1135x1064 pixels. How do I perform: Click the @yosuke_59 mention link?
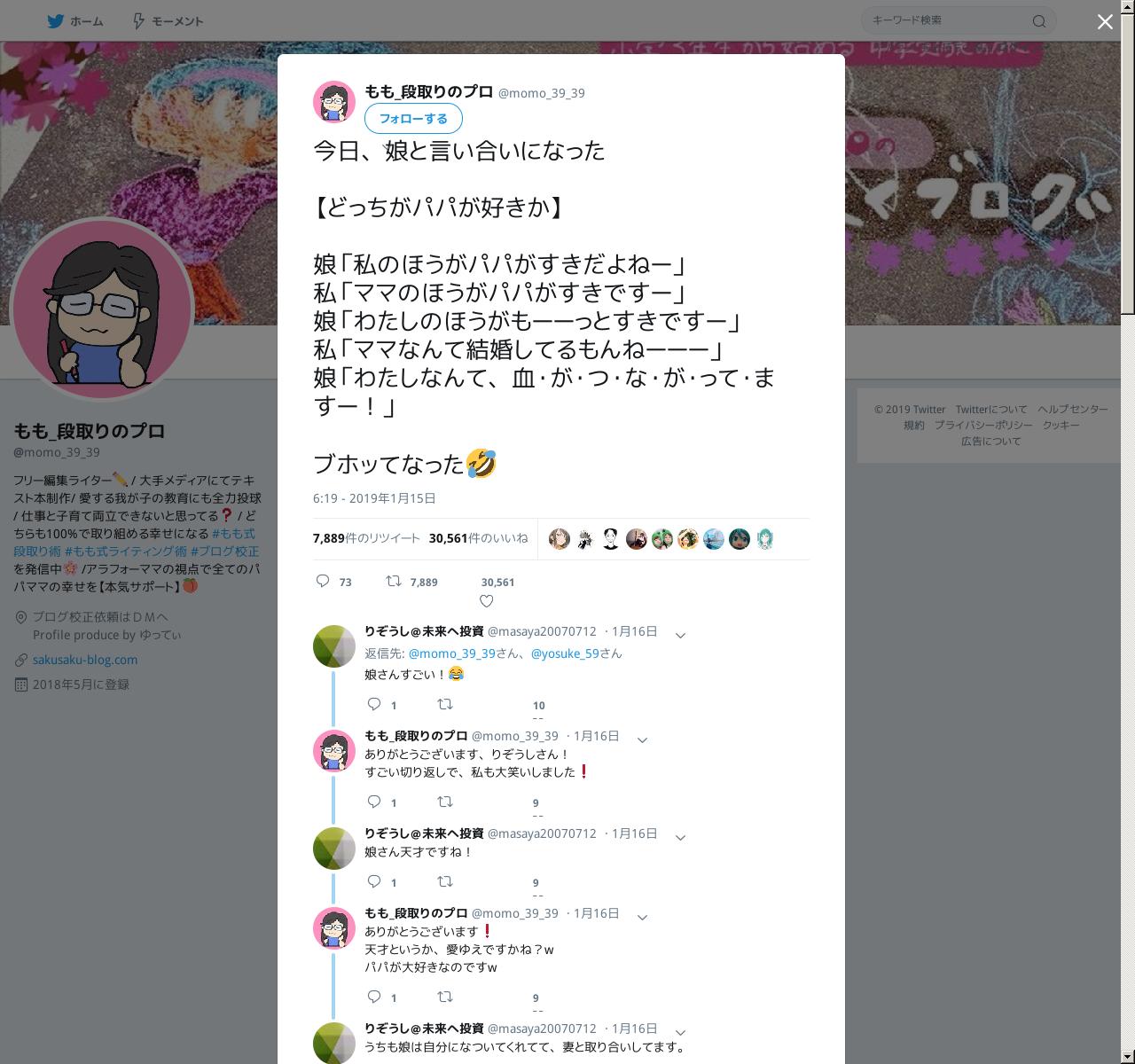point(564,653)
